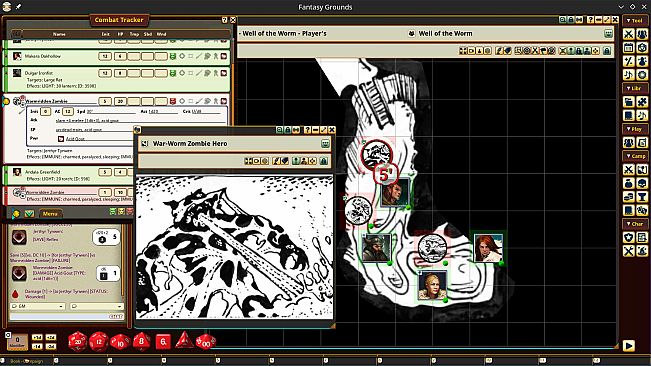The width and height of the screenshot is (651, 366).
Task: Click the -1d modifier button
Action: pyautogui.click(x=37, y=346)
